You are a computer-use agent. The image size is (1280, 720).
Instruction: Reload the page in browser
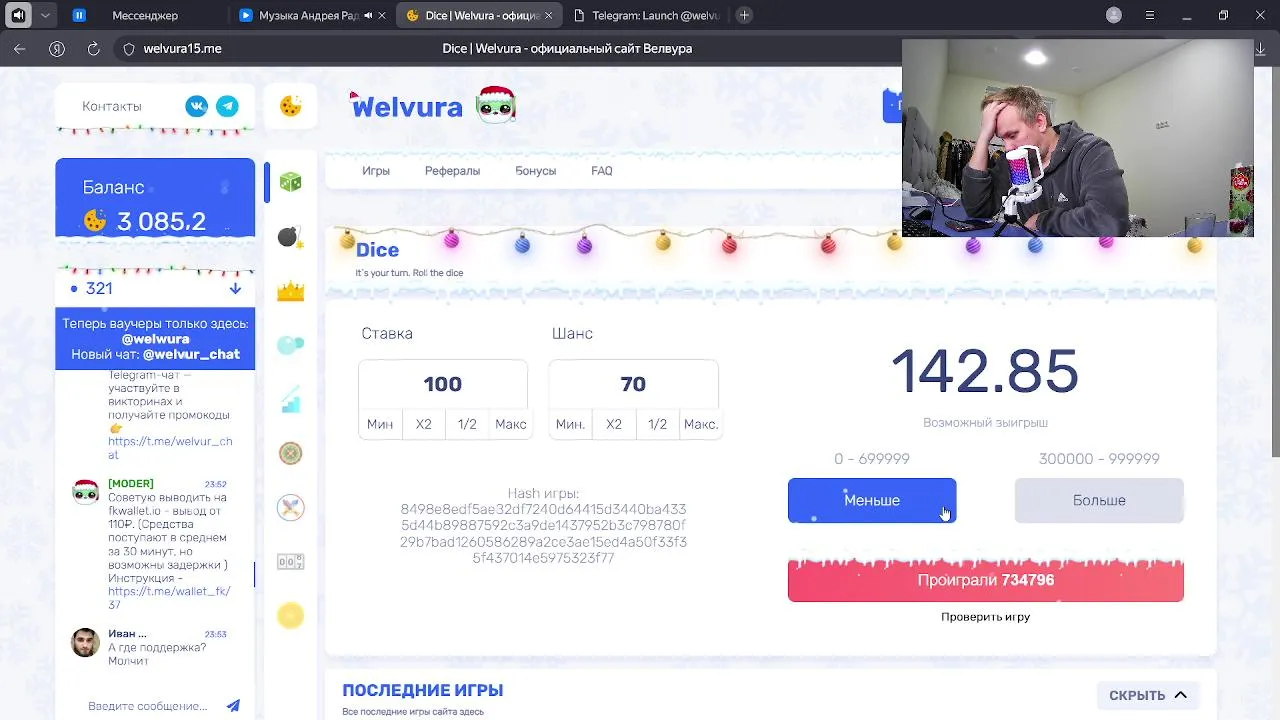coord(94,48)
